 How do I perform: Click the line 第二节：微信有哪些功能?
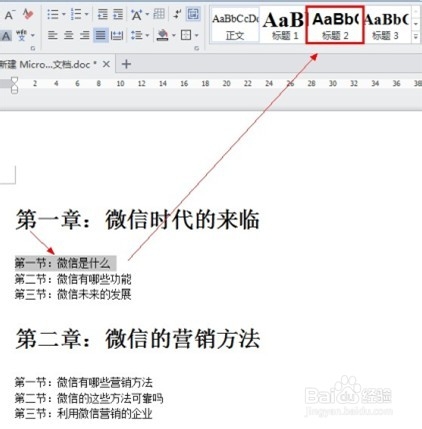[73, 279]
